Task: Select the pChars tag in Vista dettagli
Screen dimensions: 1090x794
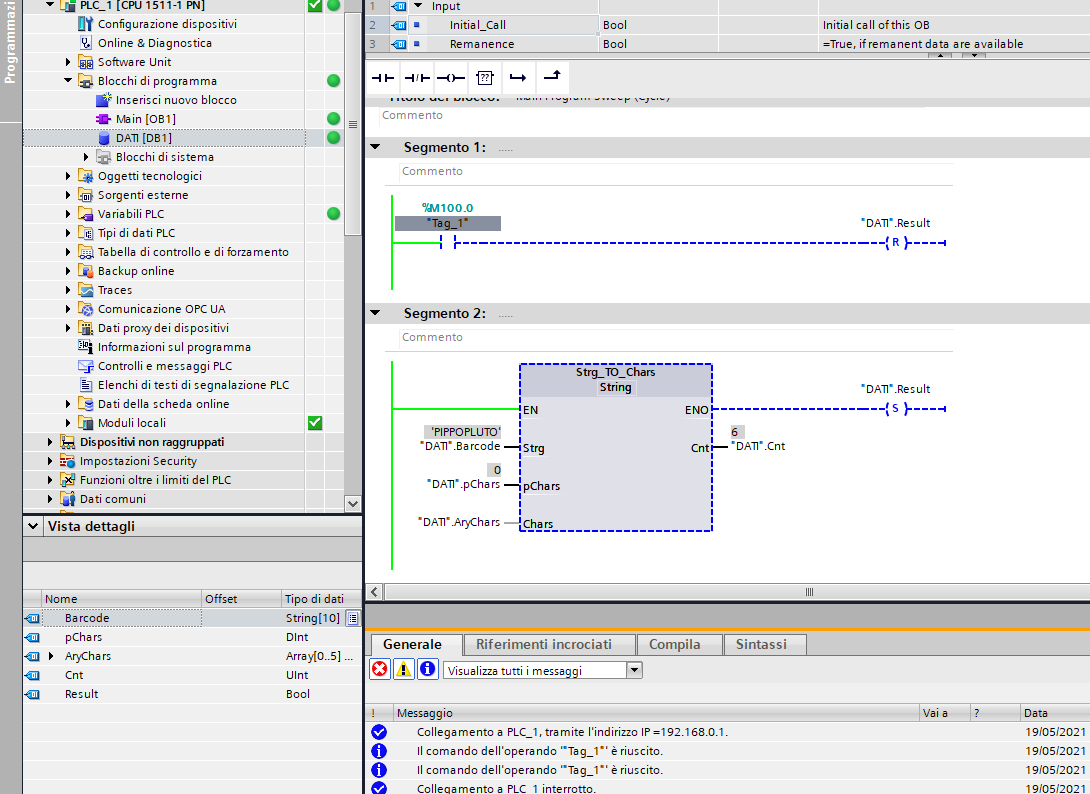Action: coord(83,637)
